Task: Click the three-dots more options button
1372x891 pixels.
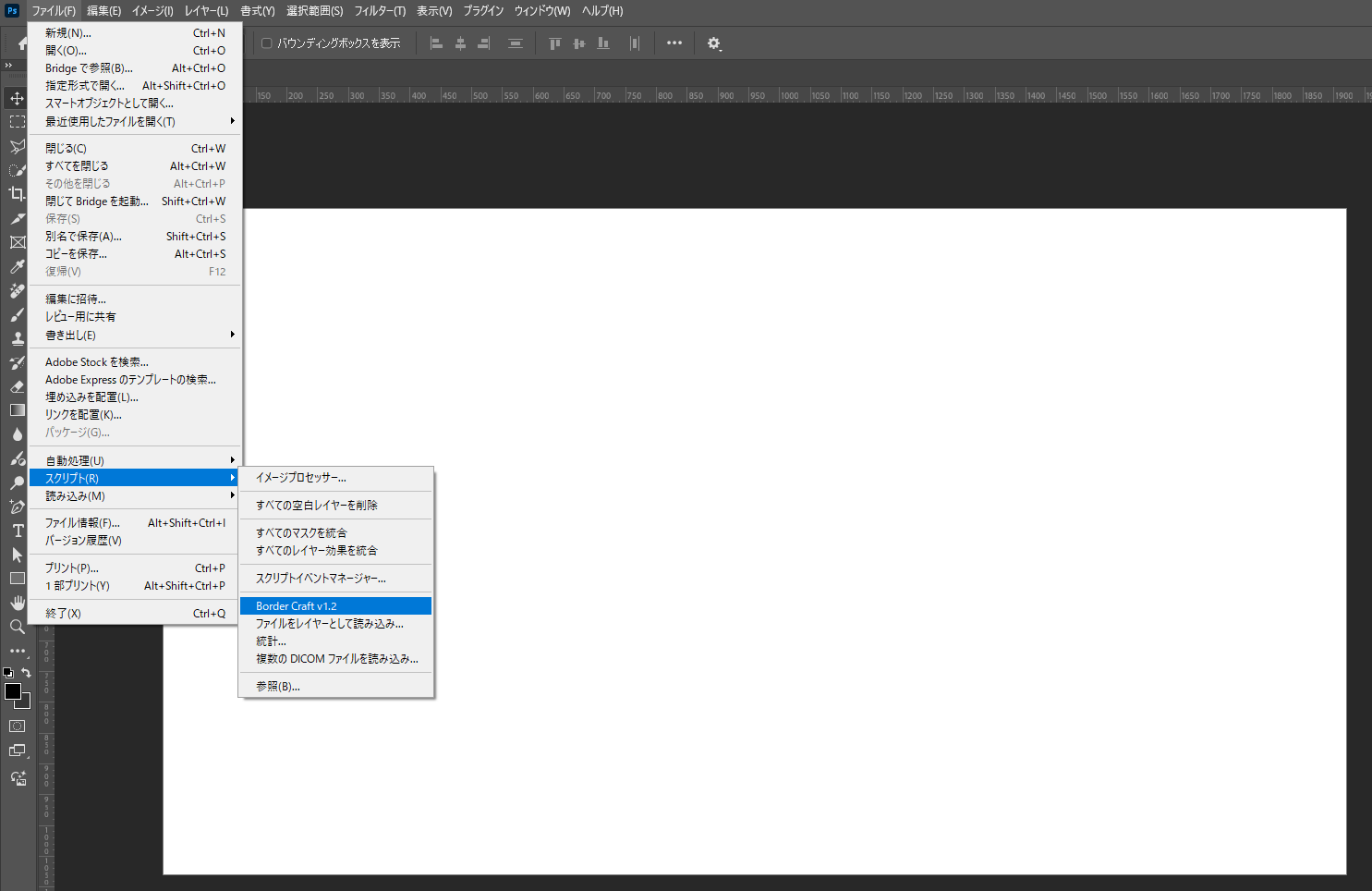Action: click(674, 43)
